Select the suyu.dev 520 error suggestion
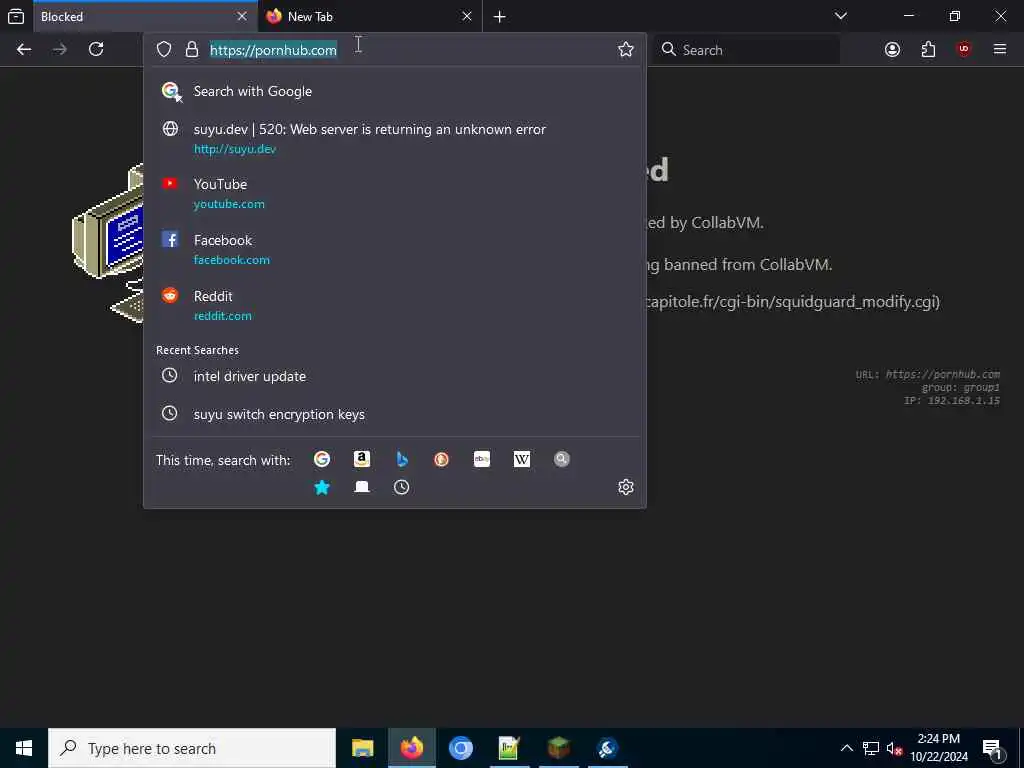The height and width of the screenshot is (768, 1024). 394,138
